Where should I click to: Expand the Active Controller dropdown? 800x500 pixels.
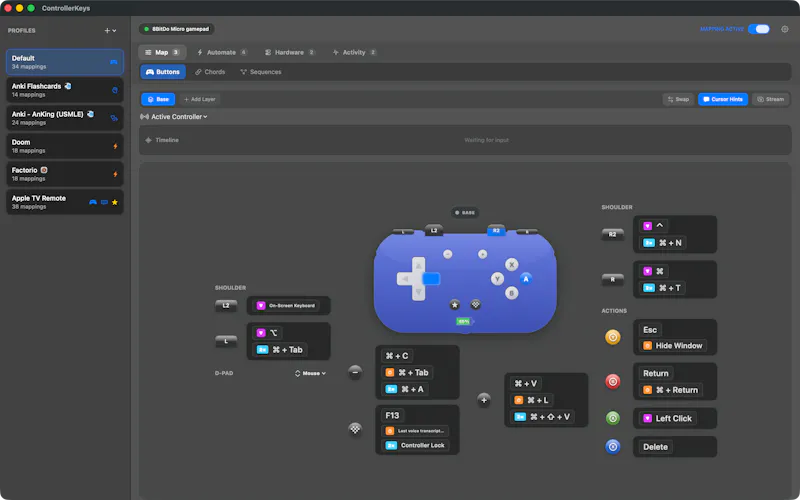174,117
